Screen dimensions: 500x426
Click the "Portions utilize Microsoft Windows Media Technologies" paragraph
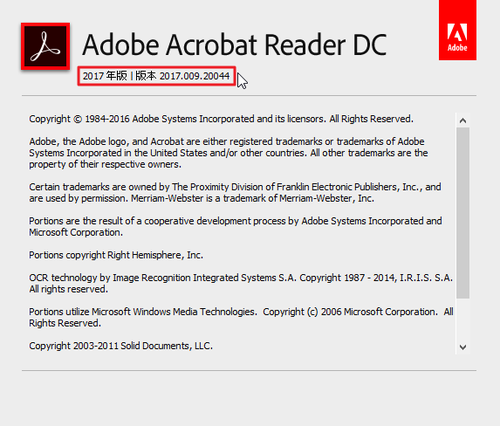tap(241, 317)
